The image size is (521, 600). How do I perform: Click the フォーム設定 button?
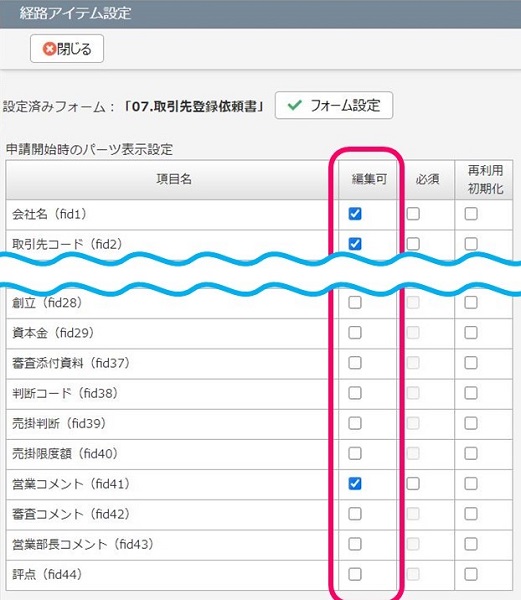[x=334, y=105]
